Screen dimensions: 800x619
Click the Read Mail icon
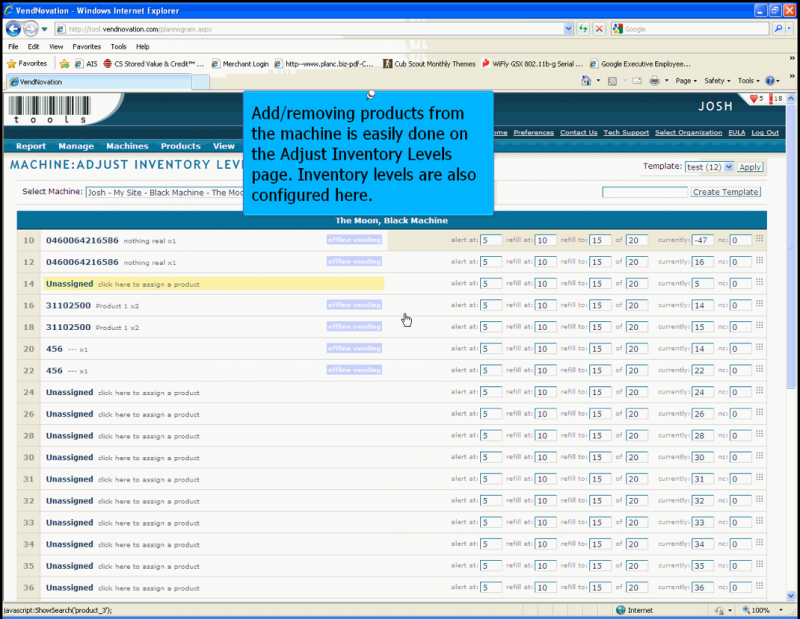(x=637, y=81)
